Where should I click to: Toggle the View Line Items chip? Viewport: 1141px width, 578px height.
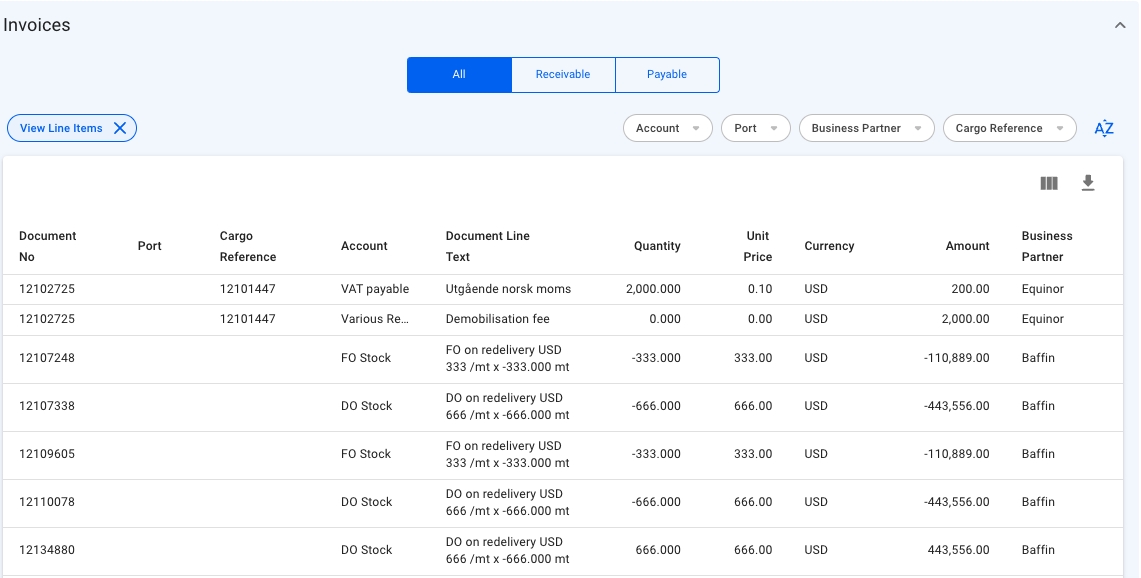tap(61, 128)
